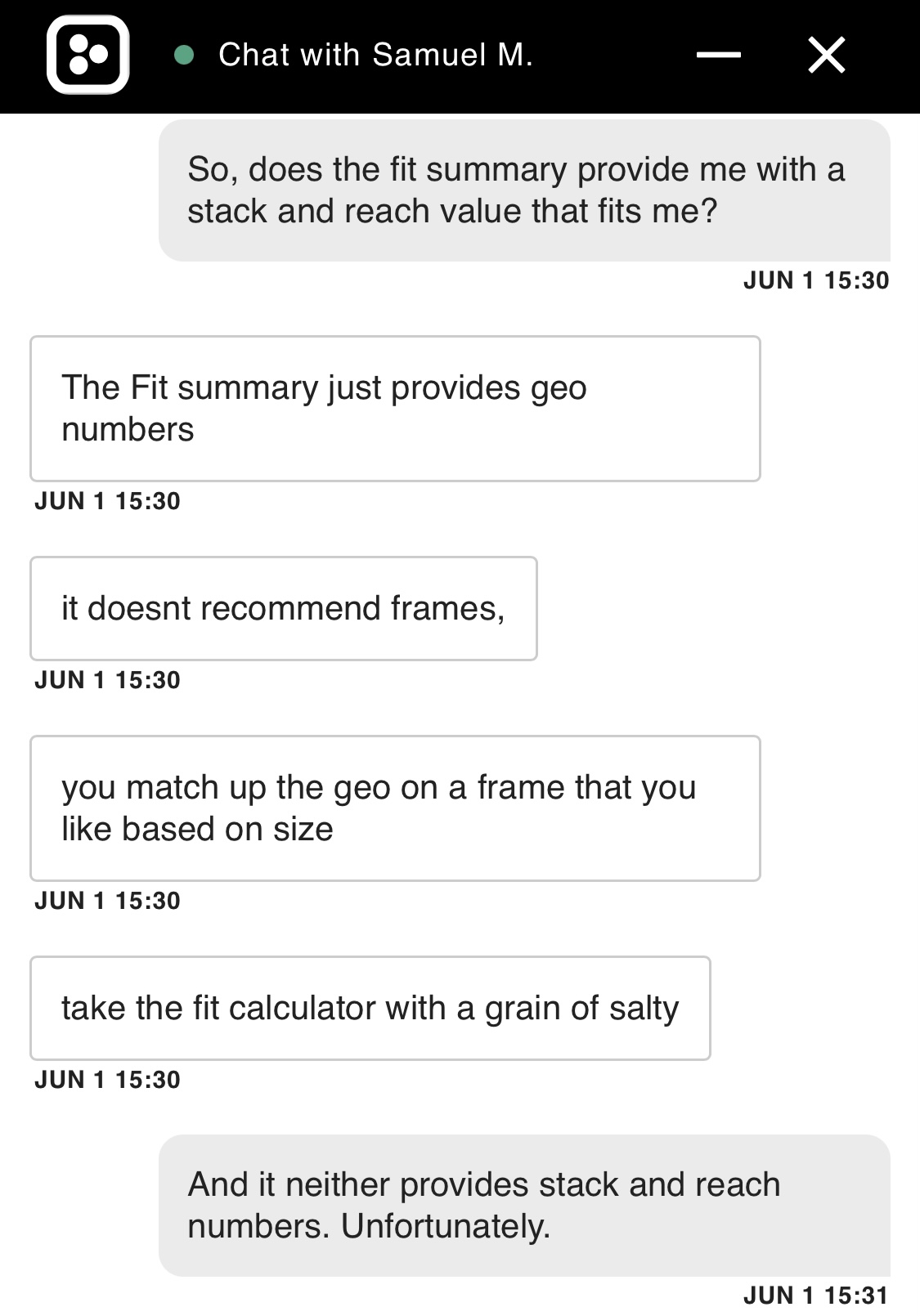Minimize the chat window
The width and height of the screenshot is (920, 1316).
coord(718,55)
